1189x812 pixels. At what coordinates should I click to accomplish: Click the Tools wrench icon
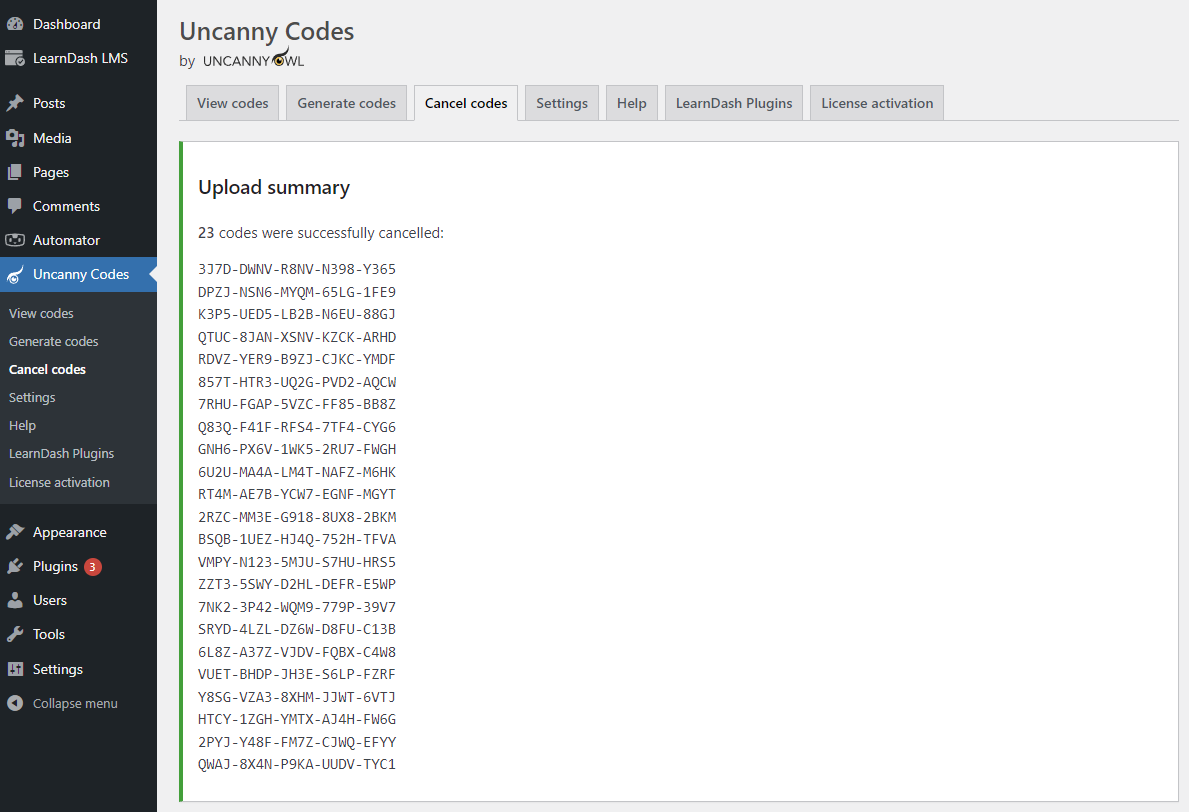tap(15, 634)
